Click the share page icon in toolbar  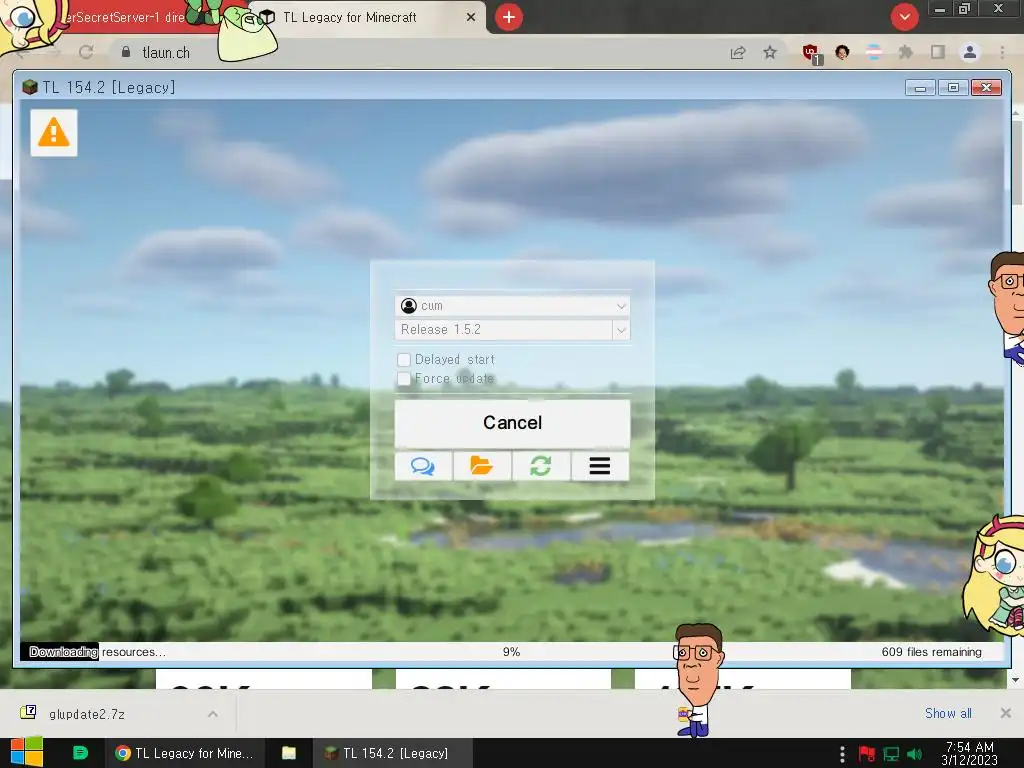click(x=738, y=52)
